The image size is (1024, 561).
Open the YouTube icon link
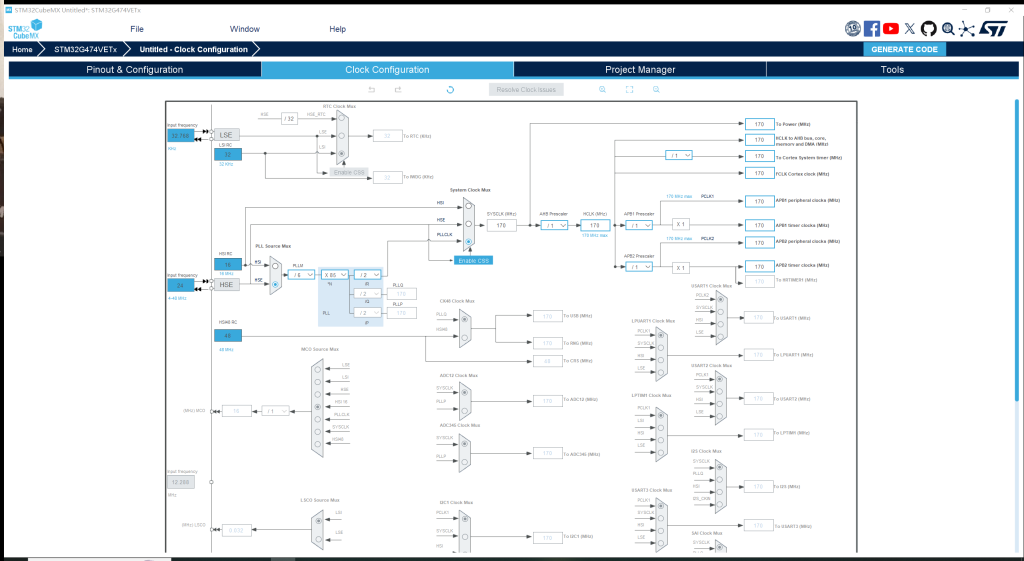click(890, 29)
